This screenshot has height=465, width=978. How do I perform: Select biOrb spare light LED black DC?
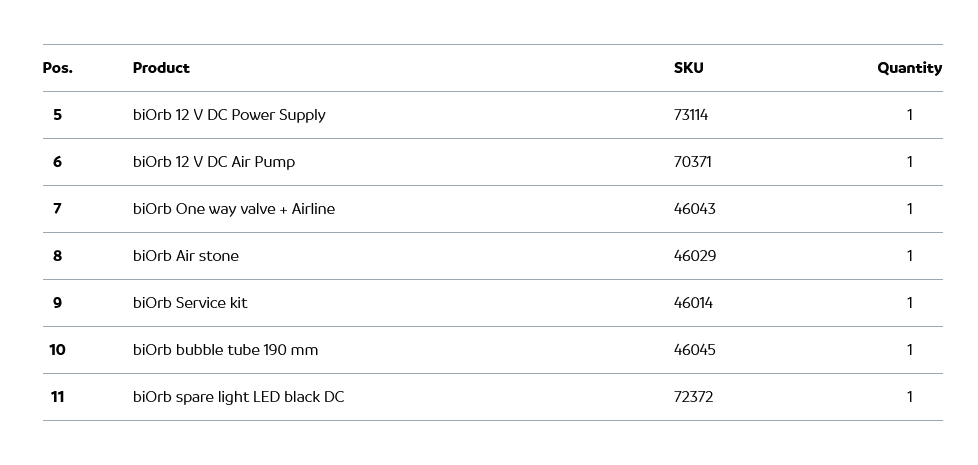pos(238,397)
